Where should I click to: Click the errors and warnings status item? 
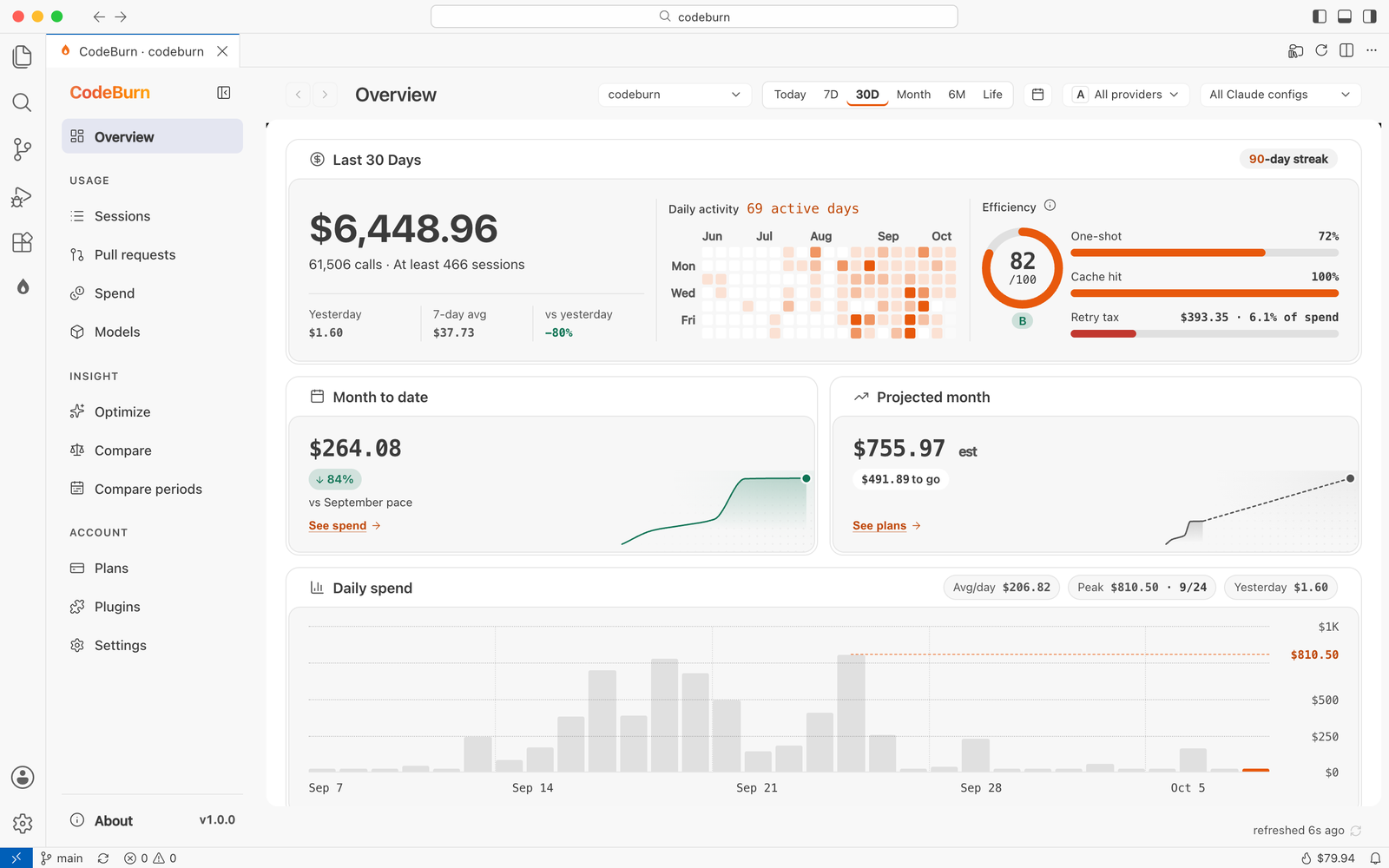point(150,858)
